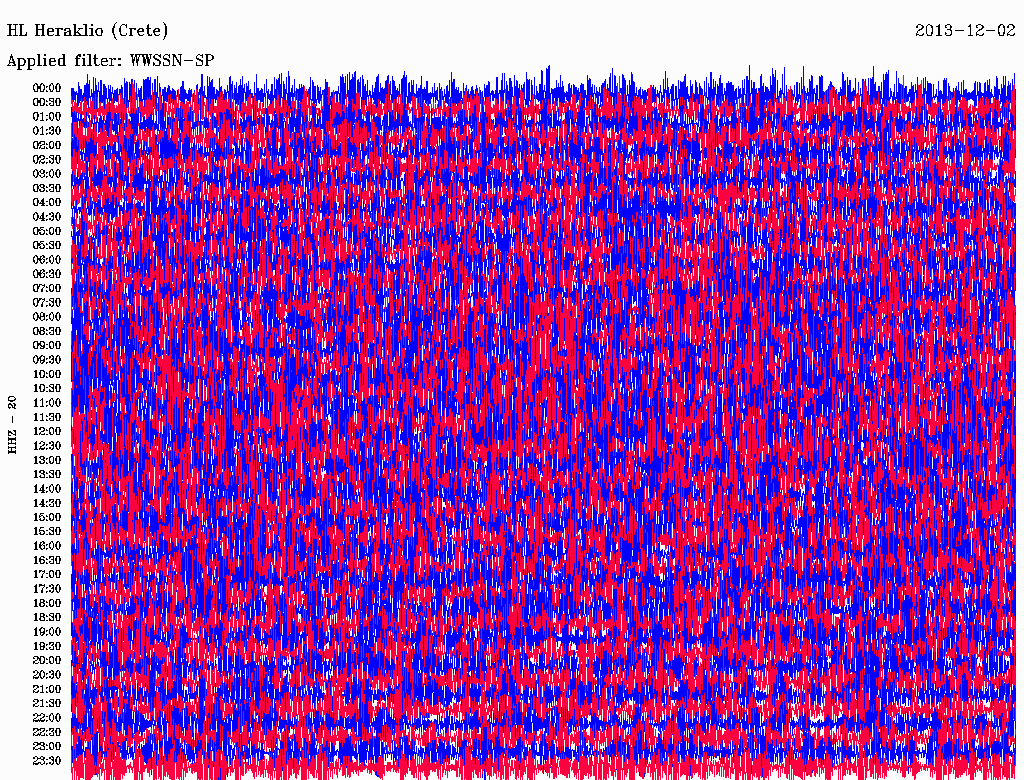Select the 13:30 time label

pyautogui.click(x=47, y=474)
